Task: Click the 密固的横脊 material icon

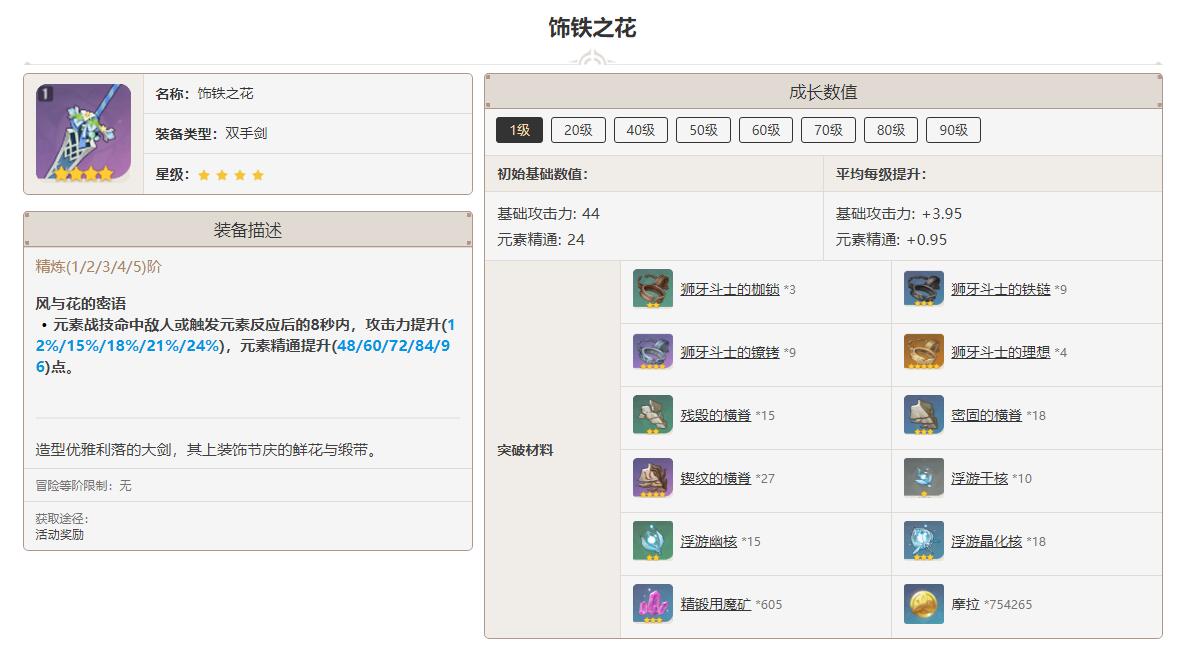Action: click(x=923, y=416)
